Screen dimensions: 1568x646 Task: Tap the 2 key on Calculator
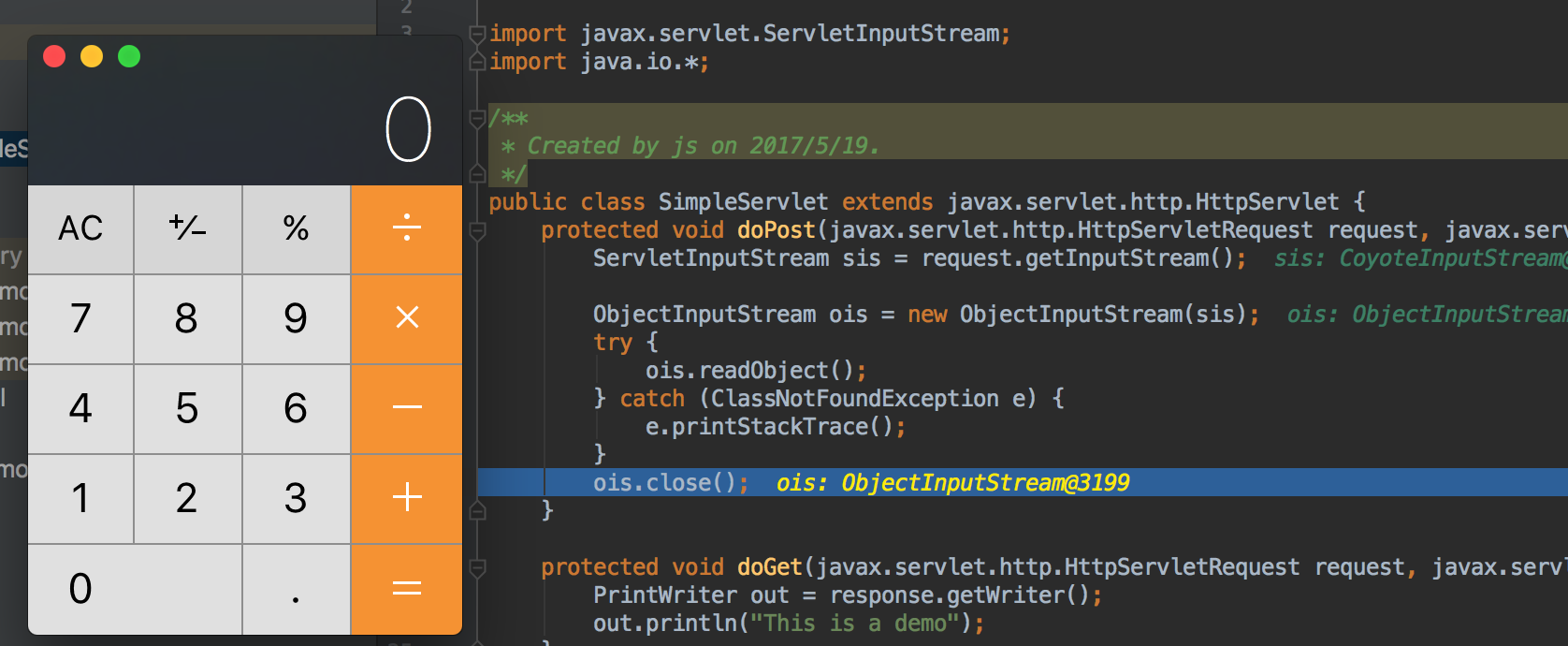click(x=188, y=498)
